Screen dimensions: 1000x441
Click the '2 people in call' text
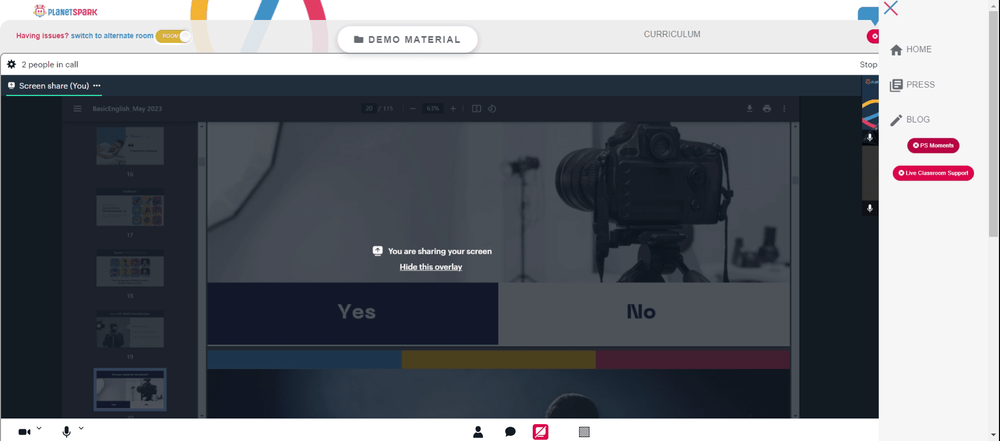(50, 64)
